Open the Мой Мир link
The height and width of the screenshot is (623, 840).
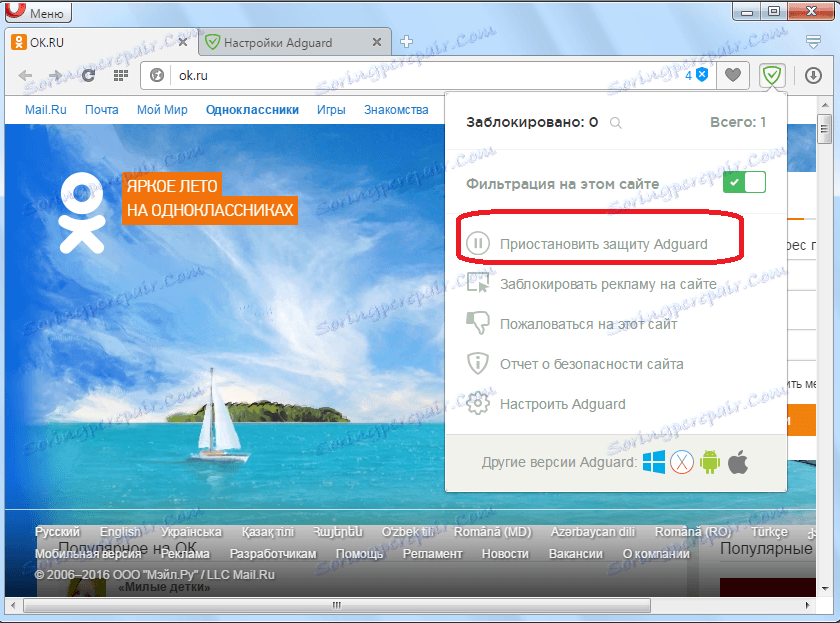pos(162,110)
